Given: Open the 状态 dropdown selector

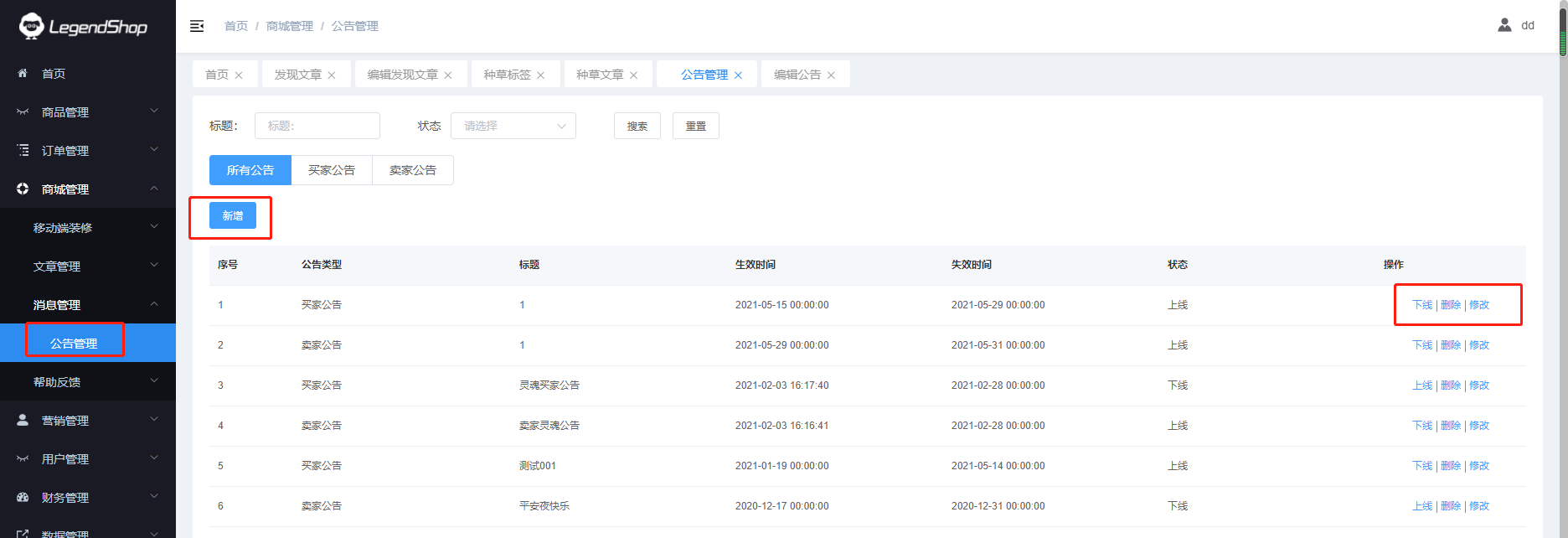Looking at the screenshot, I should tap(513, 126).
